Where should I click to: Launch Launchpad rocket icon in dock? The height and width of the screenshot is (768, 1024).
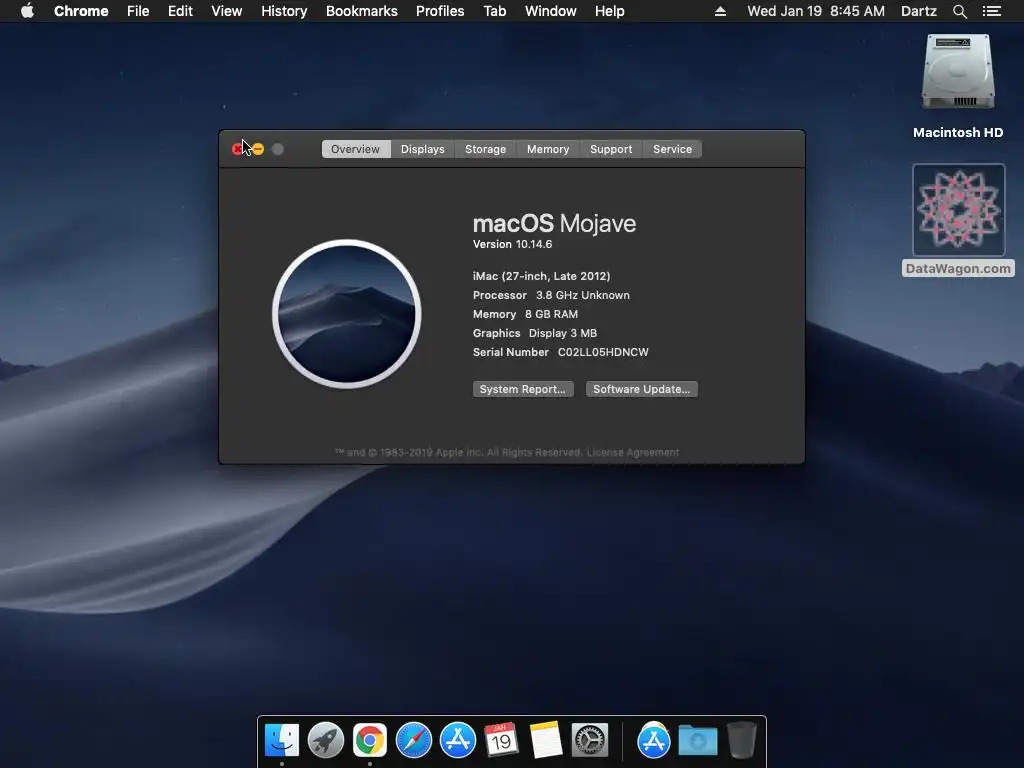326,741
